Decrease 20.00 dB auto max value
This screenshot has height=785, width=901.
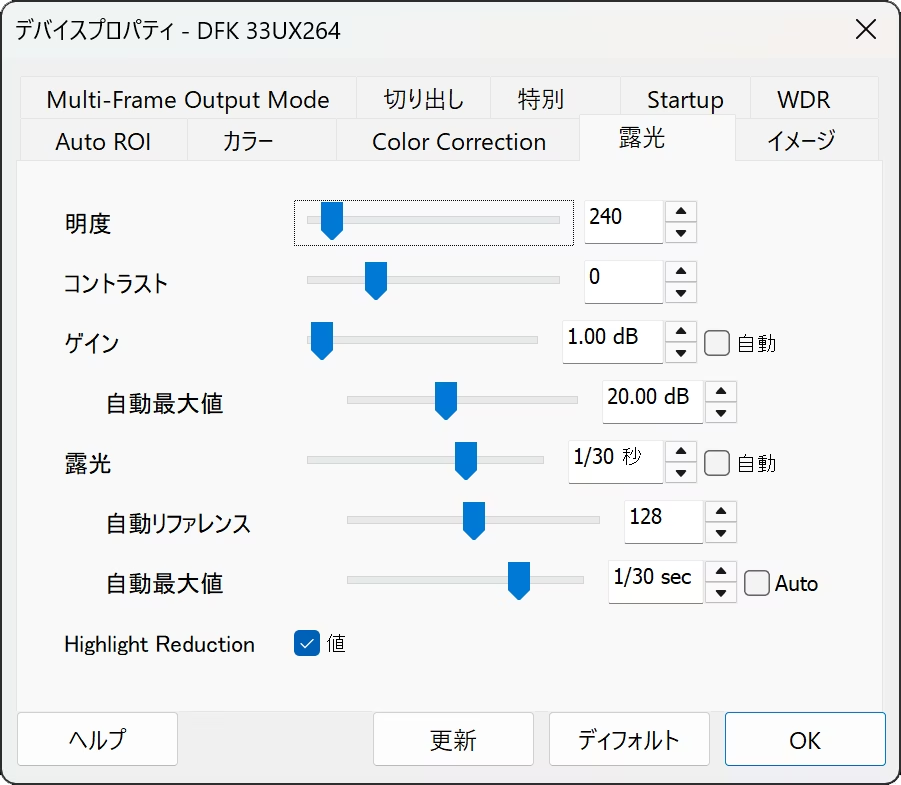point(721,413)
